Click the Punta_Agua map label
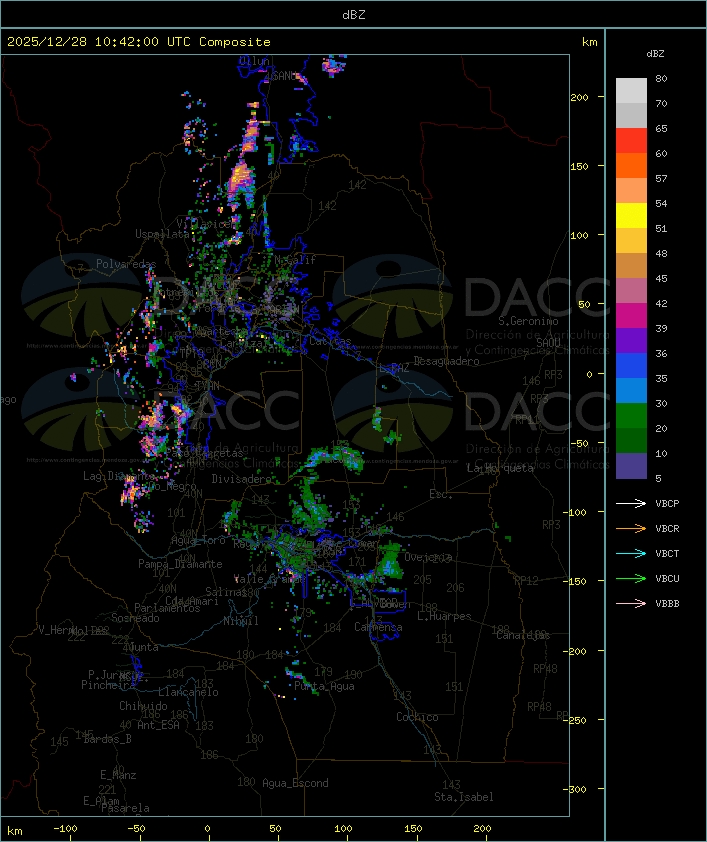 click(324, 686)
